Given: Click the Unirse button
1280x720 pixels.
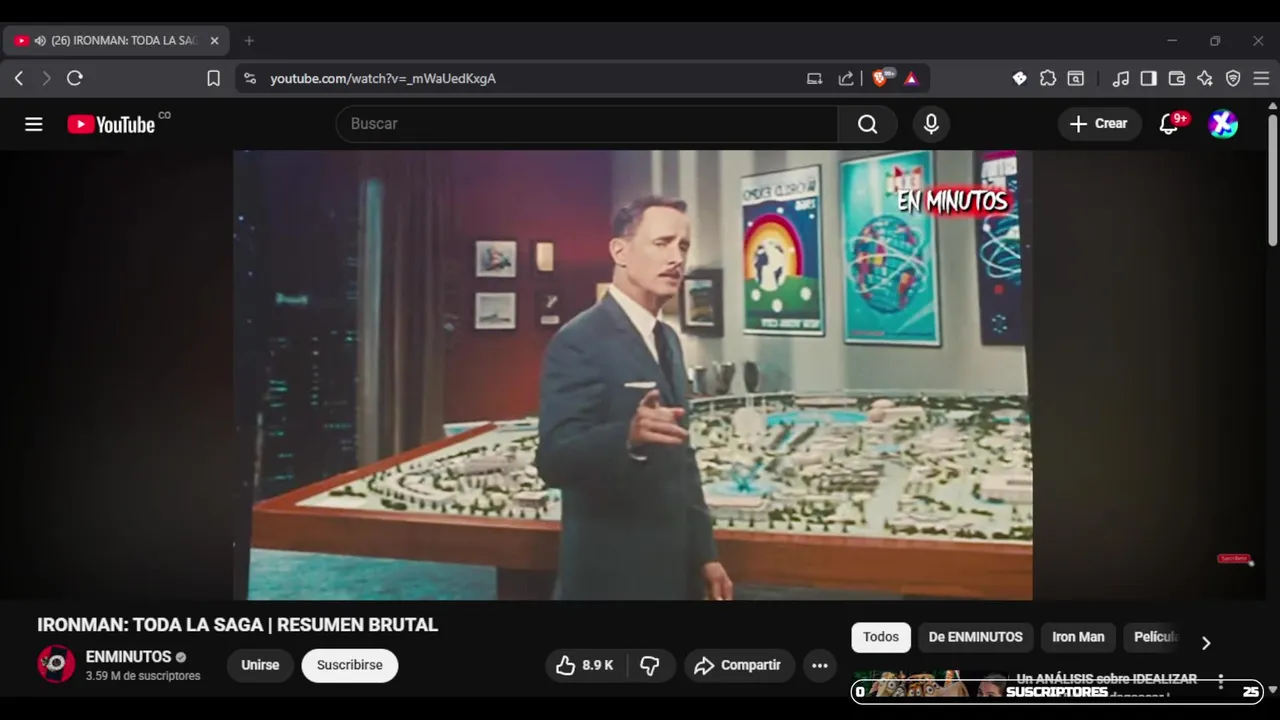Looking at the screenshot, I should pos(260,665).
